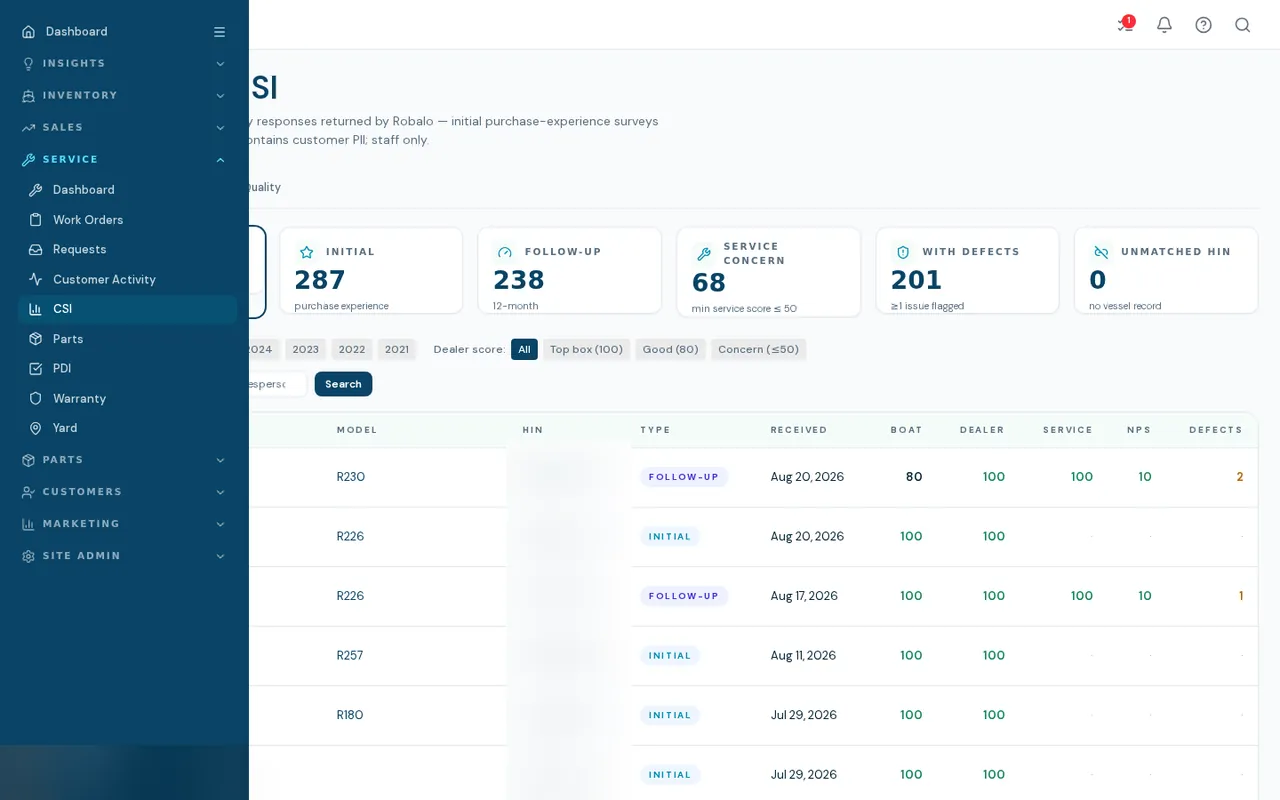Filter dealer score Top box (100)
The width and height of the screenshot is (1280, 800).
coord(586,349)
